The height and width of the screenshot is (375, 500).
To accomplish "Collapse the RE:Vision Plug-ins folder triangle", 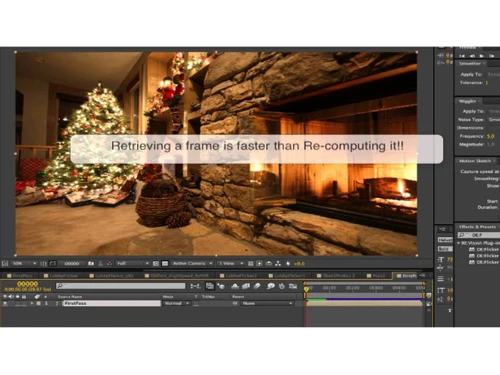I will click(x=459, y=243).
